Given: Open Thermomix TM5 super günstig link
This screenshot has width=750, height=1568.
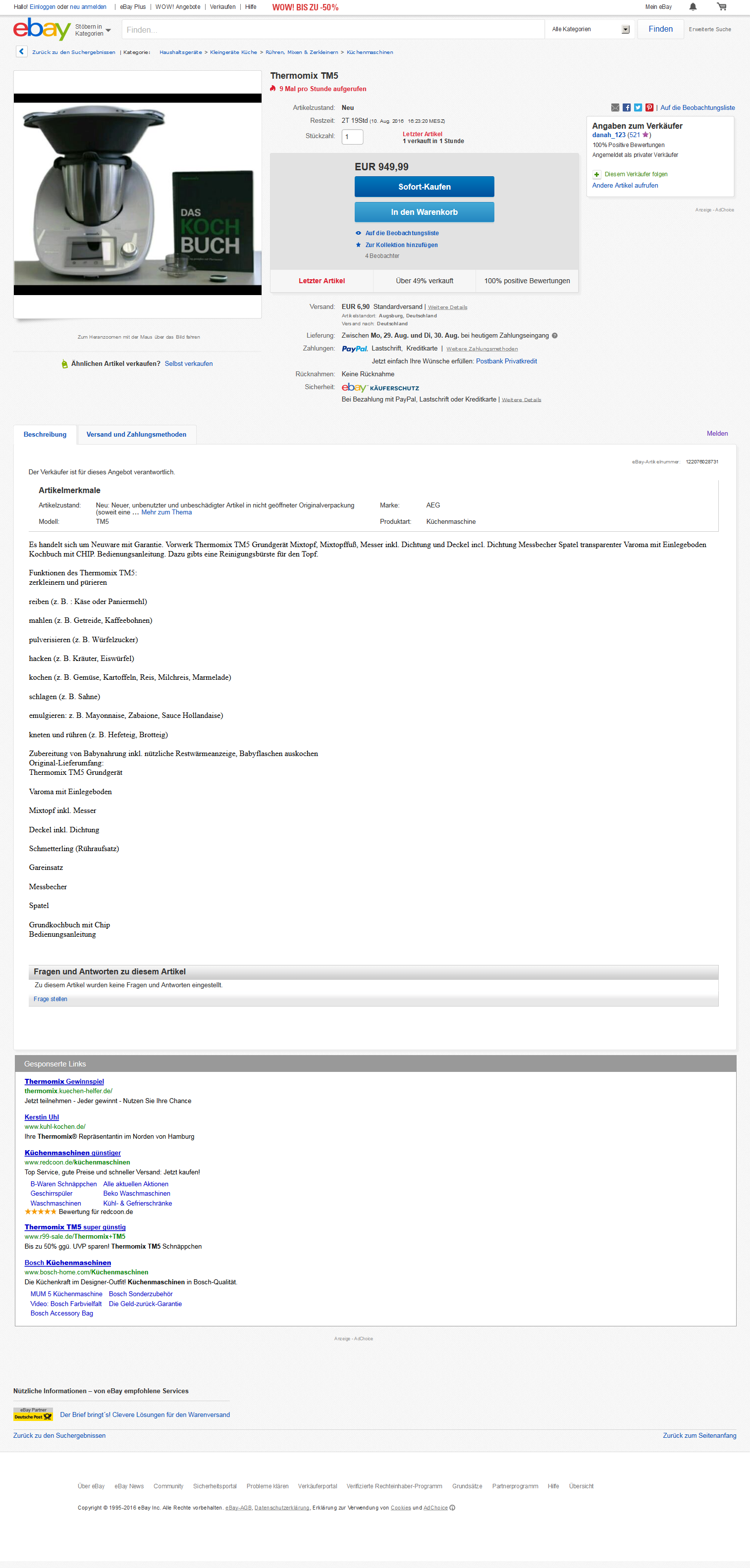Looking at the screenshot, I should click(75, 1227).
